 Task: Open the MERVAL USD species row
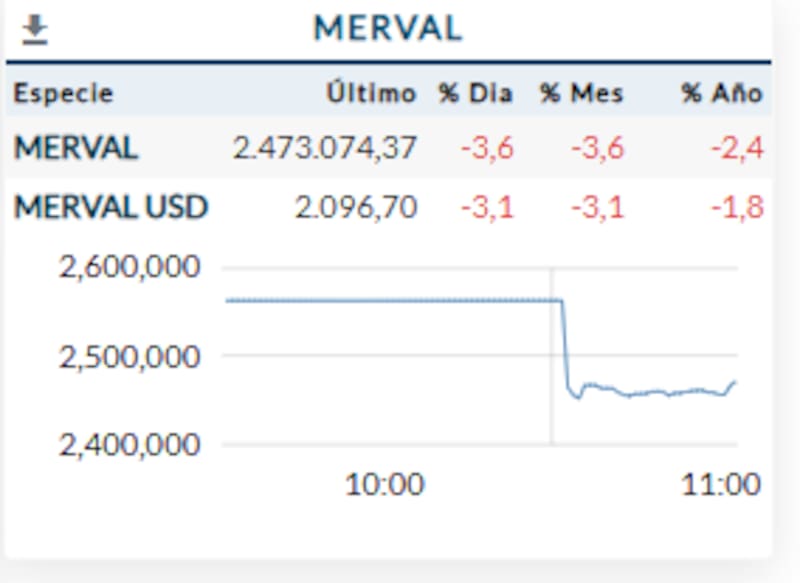pos(110,208)
